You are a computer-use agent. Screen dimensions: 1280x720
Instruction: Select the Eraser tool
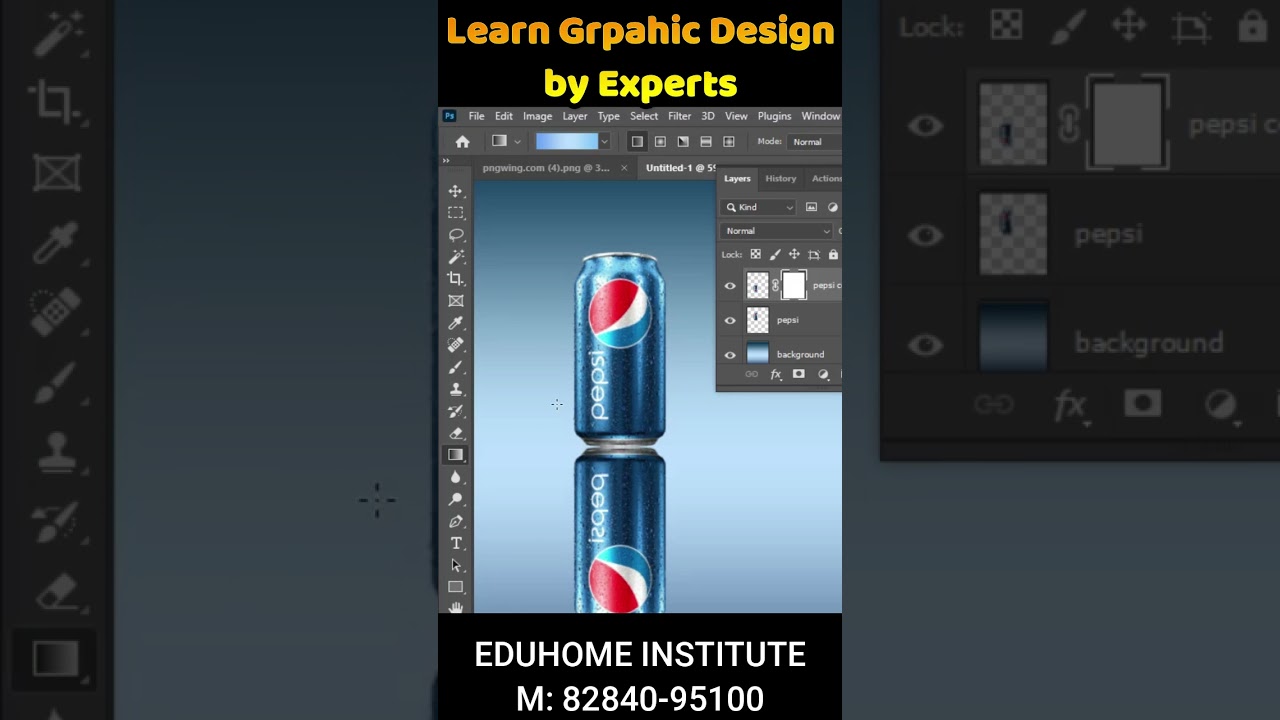[x=455, y=433]
